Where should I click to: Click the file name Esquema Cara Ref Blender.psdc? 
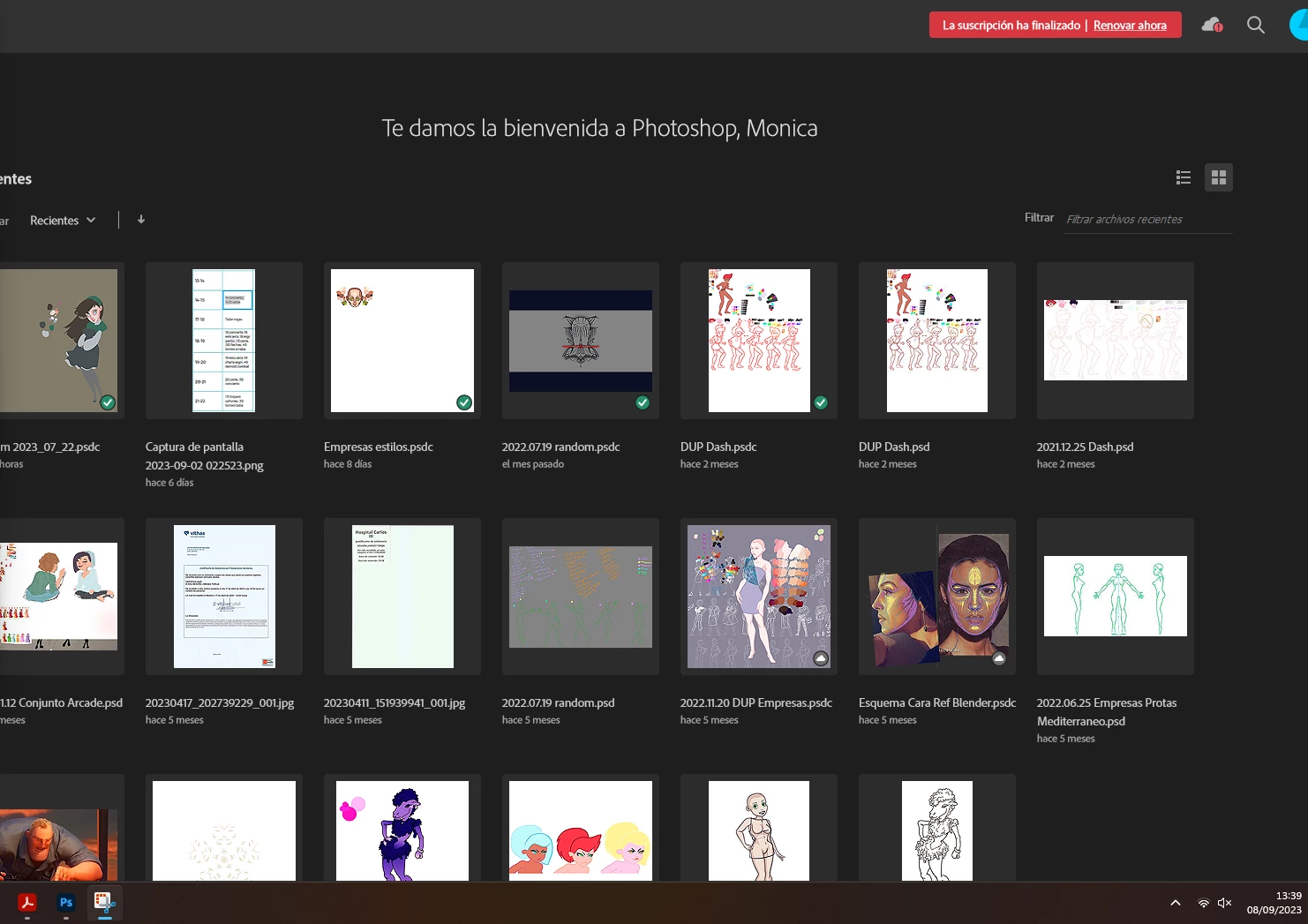pyautogui.click(x=937, y=703)
